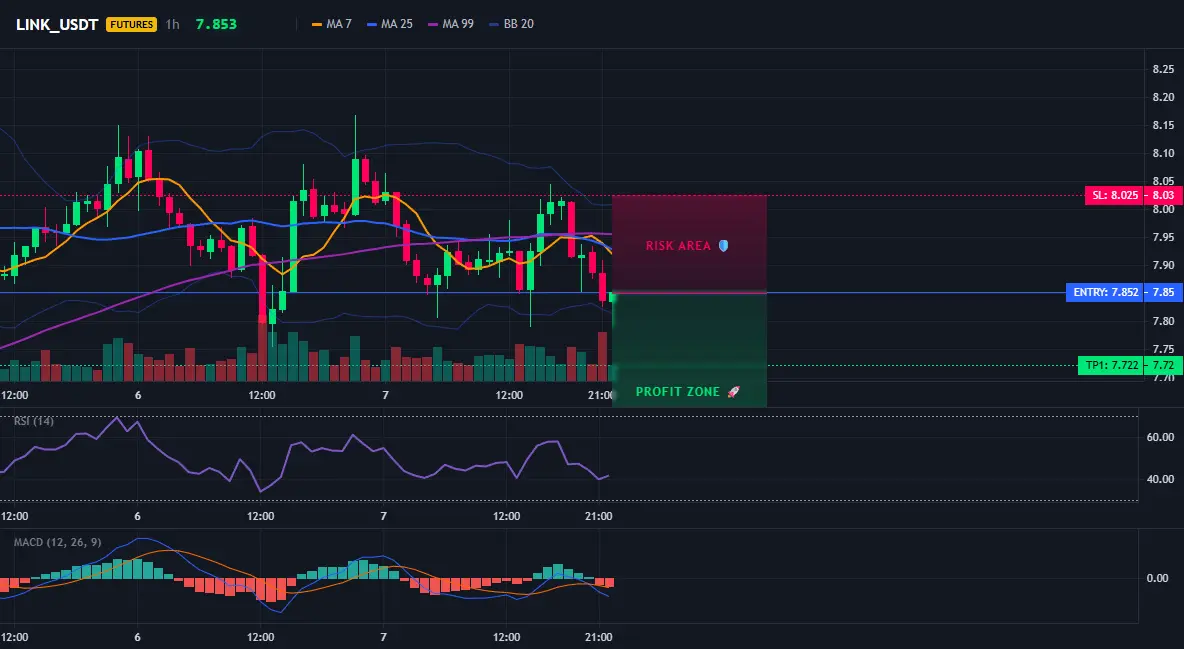This screenshot has width=1184, height=649.
Task: Toggle the MA 25 legend entry
Action: pyautogui.click(x=390, y=24)
